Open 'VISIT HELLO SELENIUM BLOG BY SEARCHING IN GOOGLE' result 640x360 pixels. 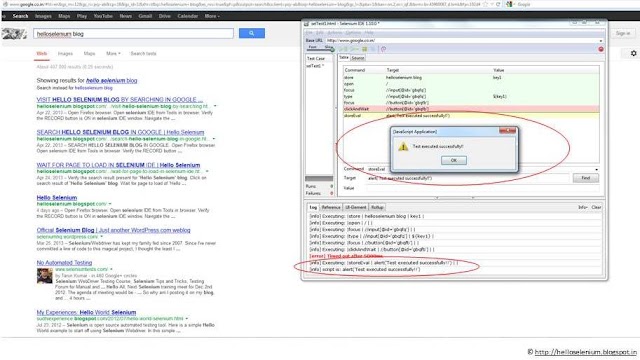click(x=120, y=100)
